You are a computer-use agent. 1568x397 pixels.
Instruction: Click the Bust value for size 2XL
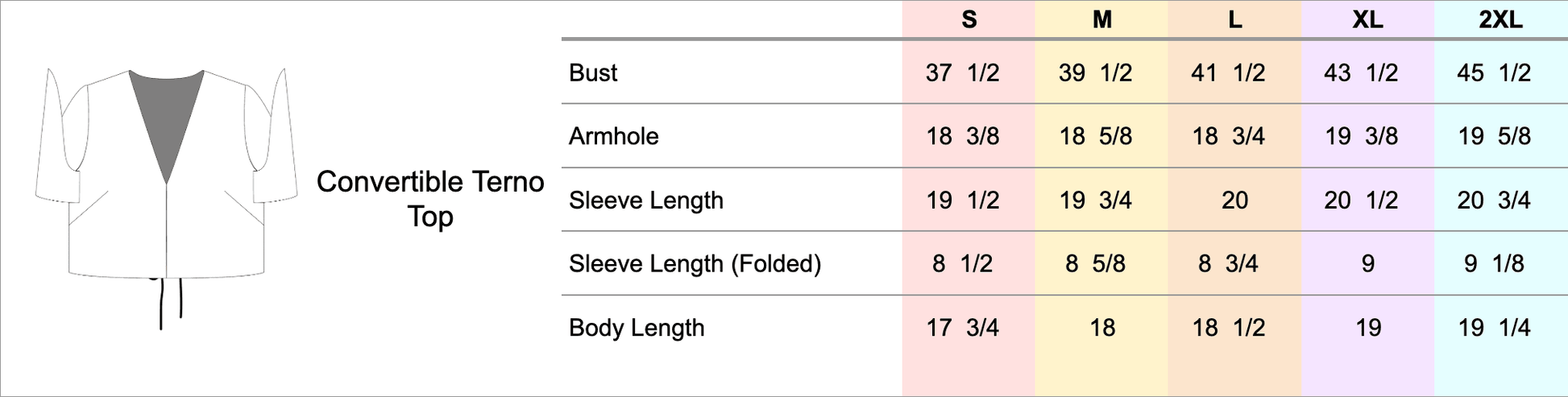[x=1494, y=72]
